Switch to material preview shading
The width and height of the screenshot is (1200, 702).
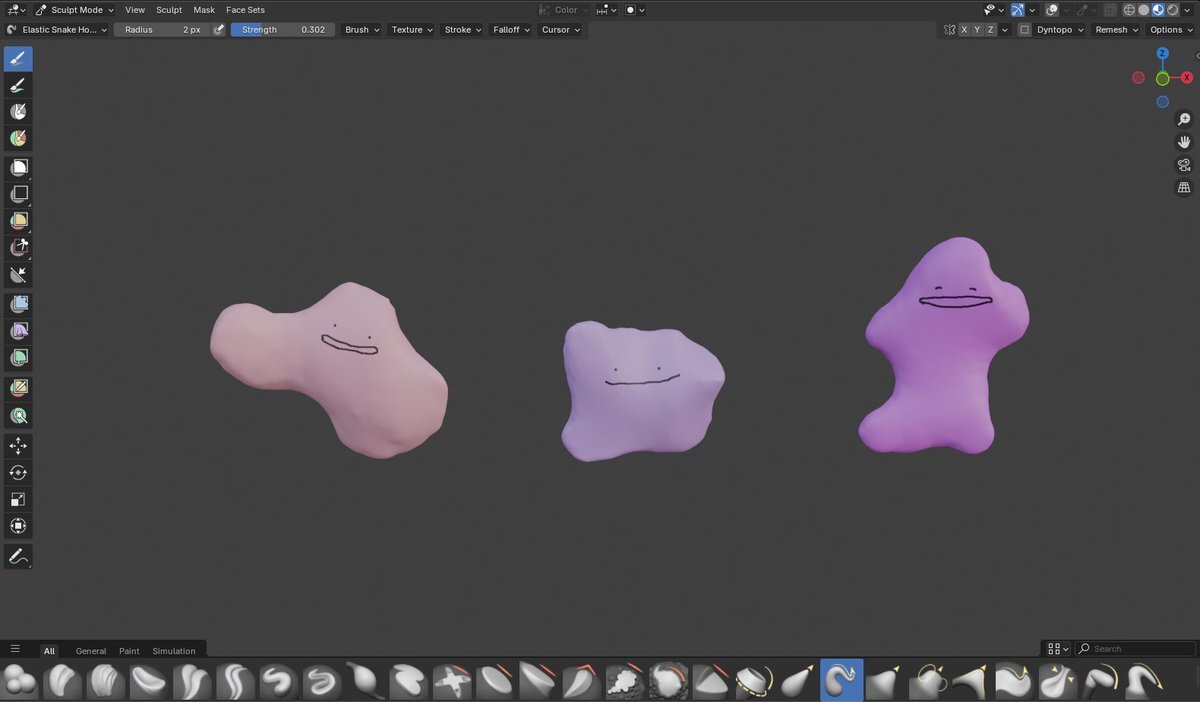(1158, 10)
